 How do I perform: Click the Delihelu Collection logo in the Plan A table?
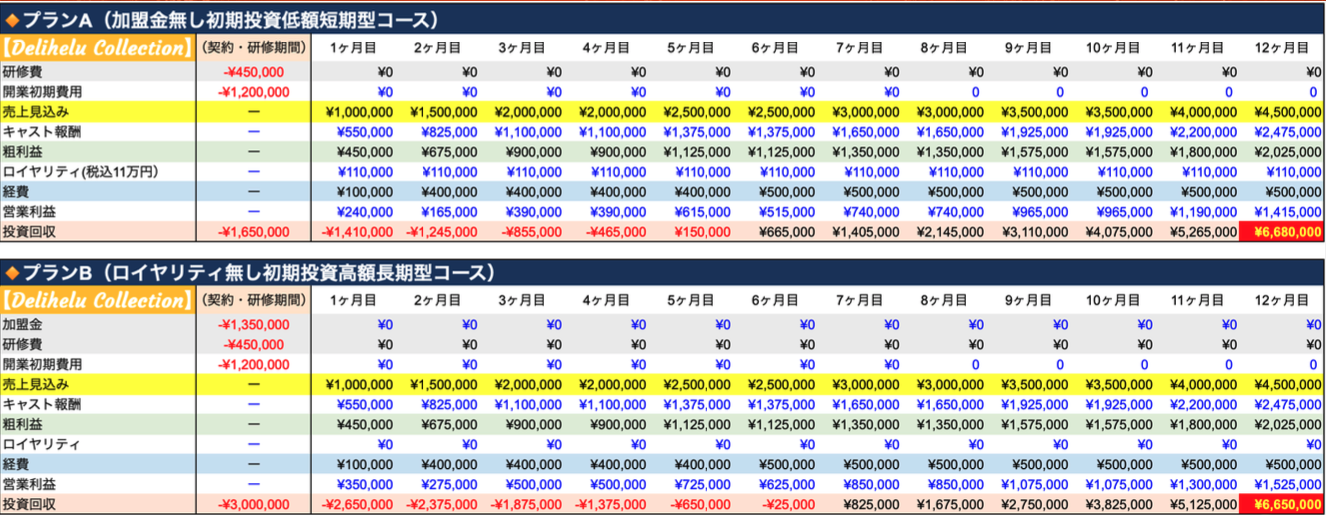[x=96, y=47]
